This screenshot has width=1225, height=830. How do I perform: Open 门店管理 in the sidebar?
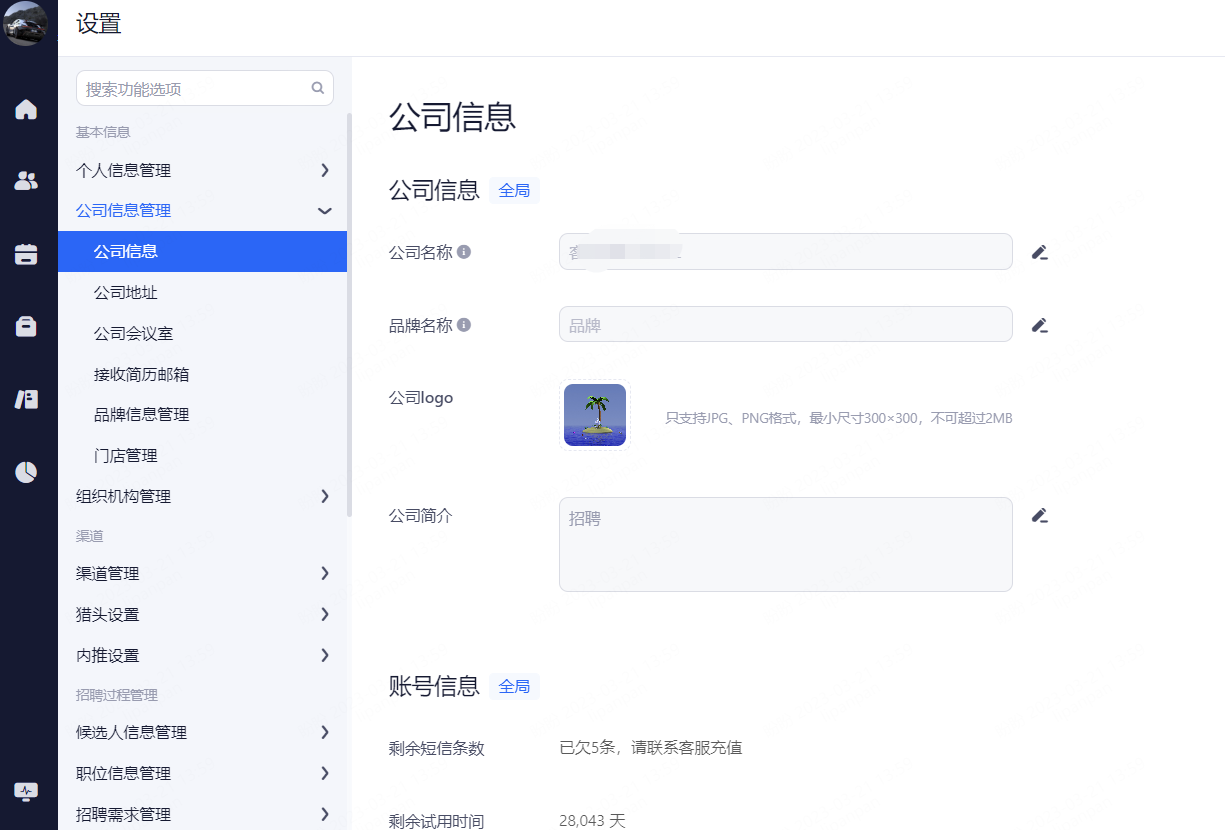click(x=126, y=455)
